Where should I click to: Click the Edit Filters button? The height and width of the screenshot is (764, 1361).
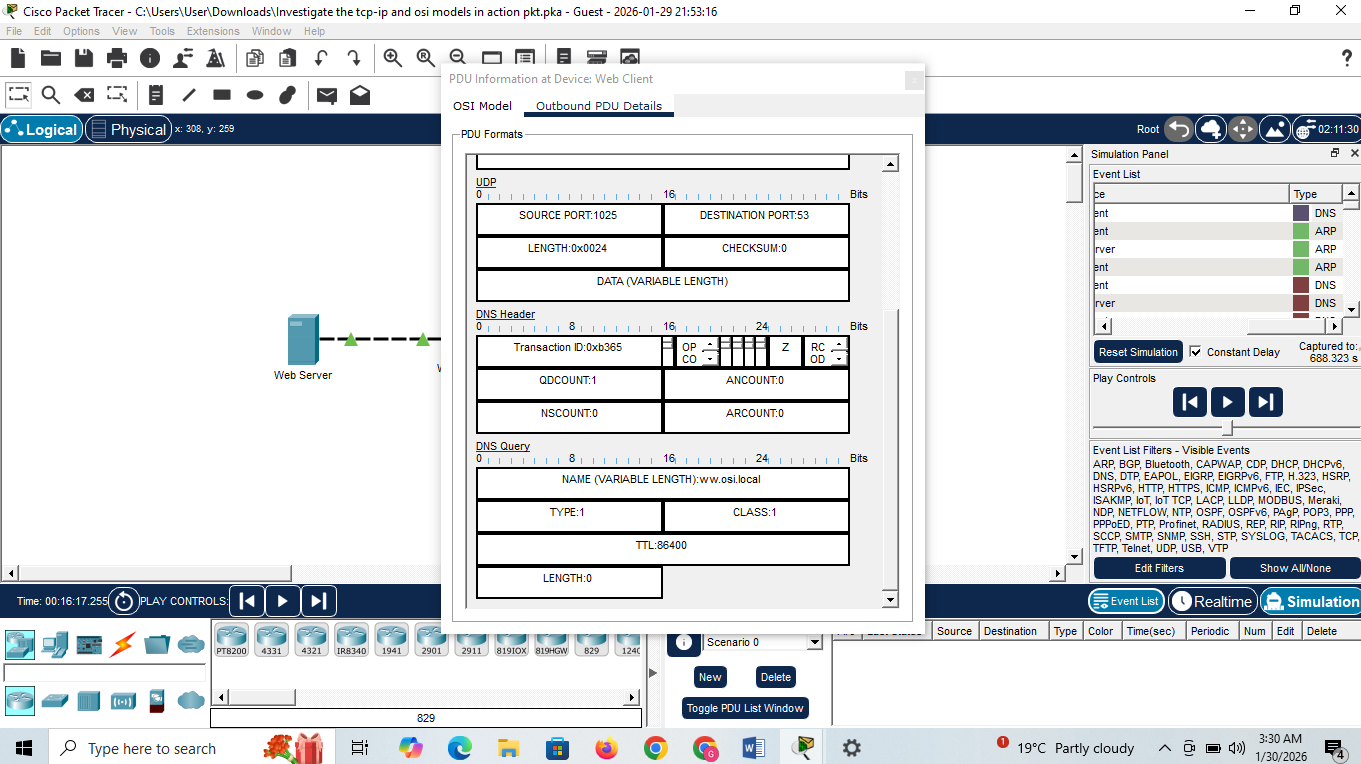(1159, 568)
